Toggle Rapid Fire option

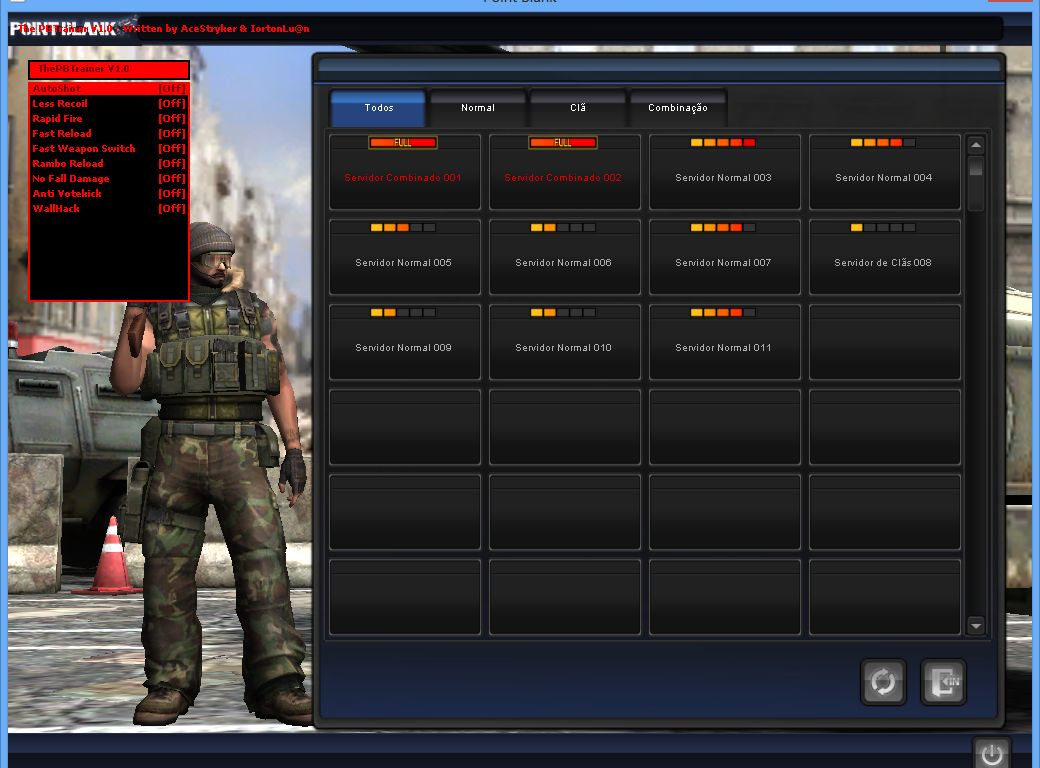click(109, 119)
